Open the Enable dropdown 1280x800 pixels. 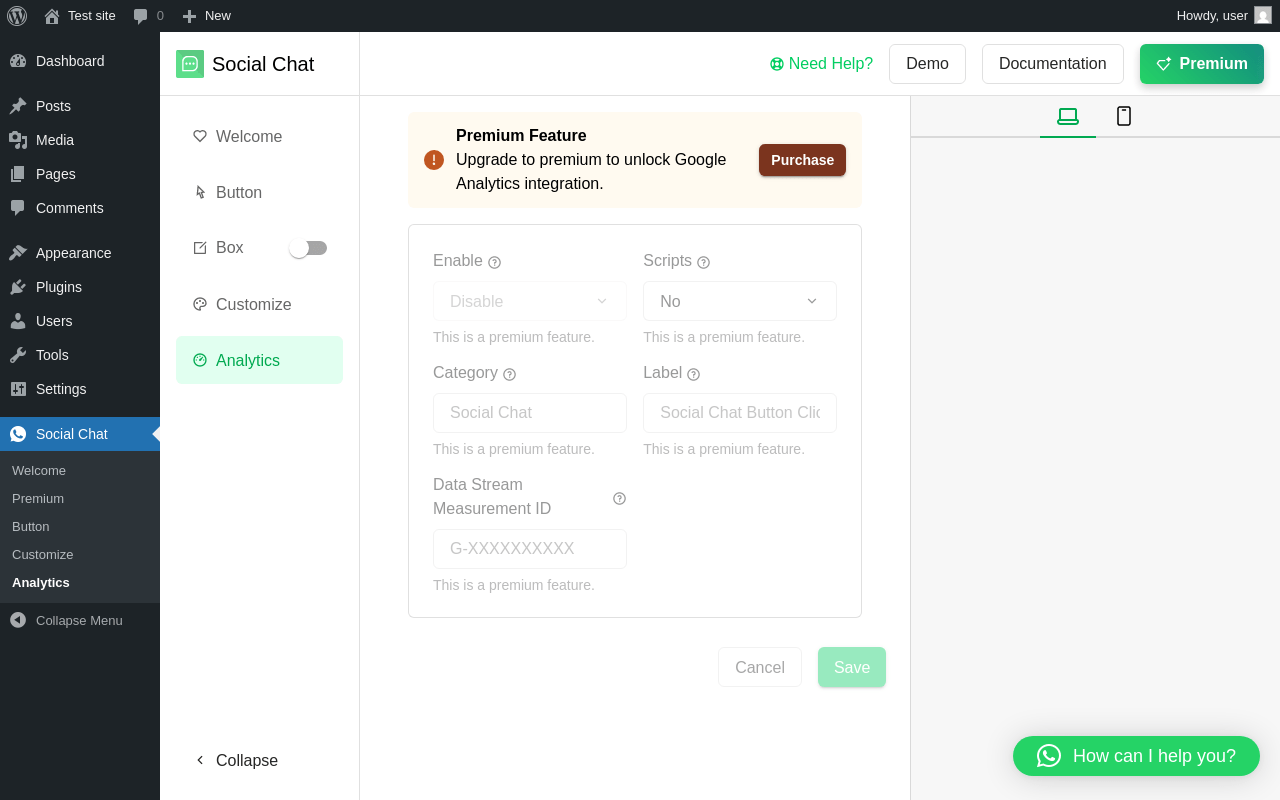(x=529, y=301)
